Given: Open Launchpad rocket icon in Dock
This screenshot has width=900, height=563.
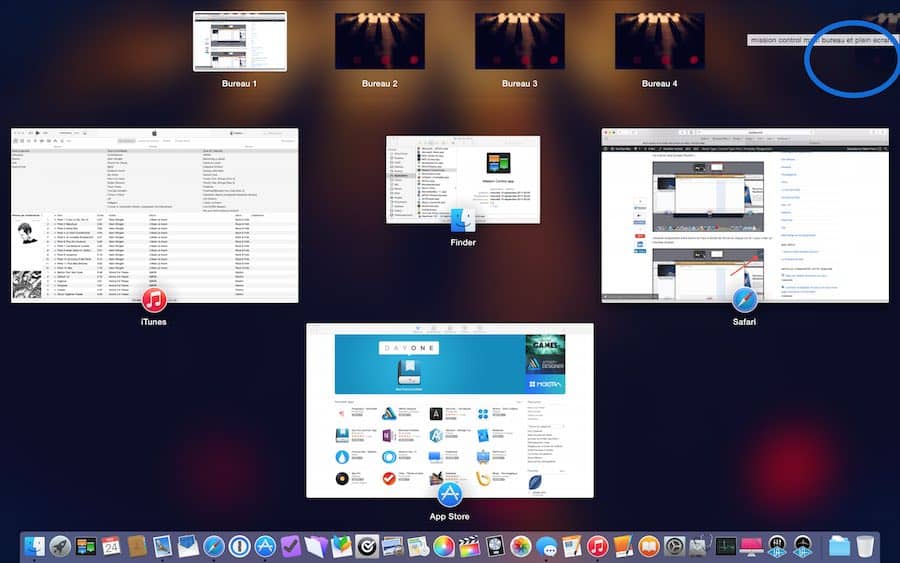Looking at the screenshot, I should 60,546.
